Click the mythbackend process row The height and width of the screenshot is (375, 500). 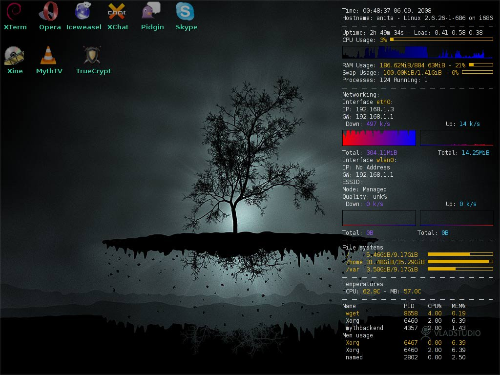(x=405, y=328)
